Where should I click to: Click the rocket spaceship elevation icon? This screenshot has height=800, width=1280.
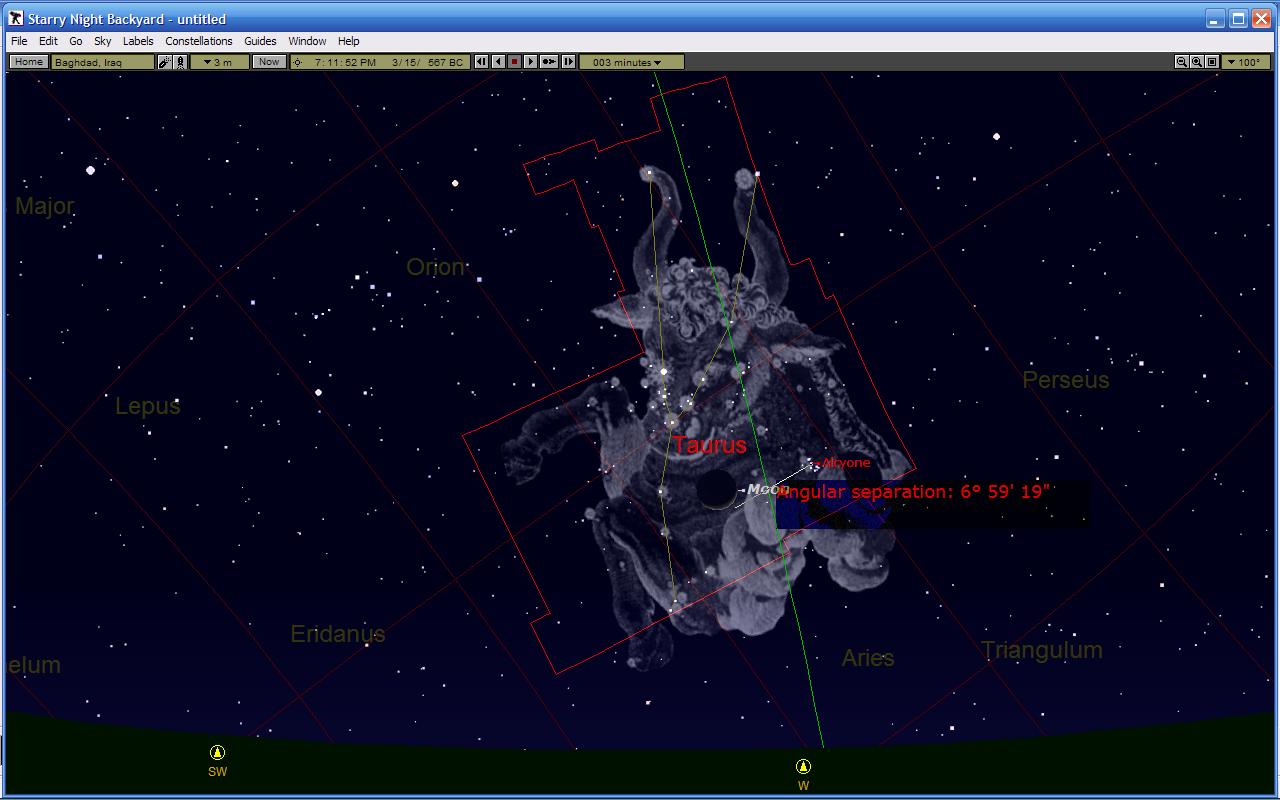180,62
